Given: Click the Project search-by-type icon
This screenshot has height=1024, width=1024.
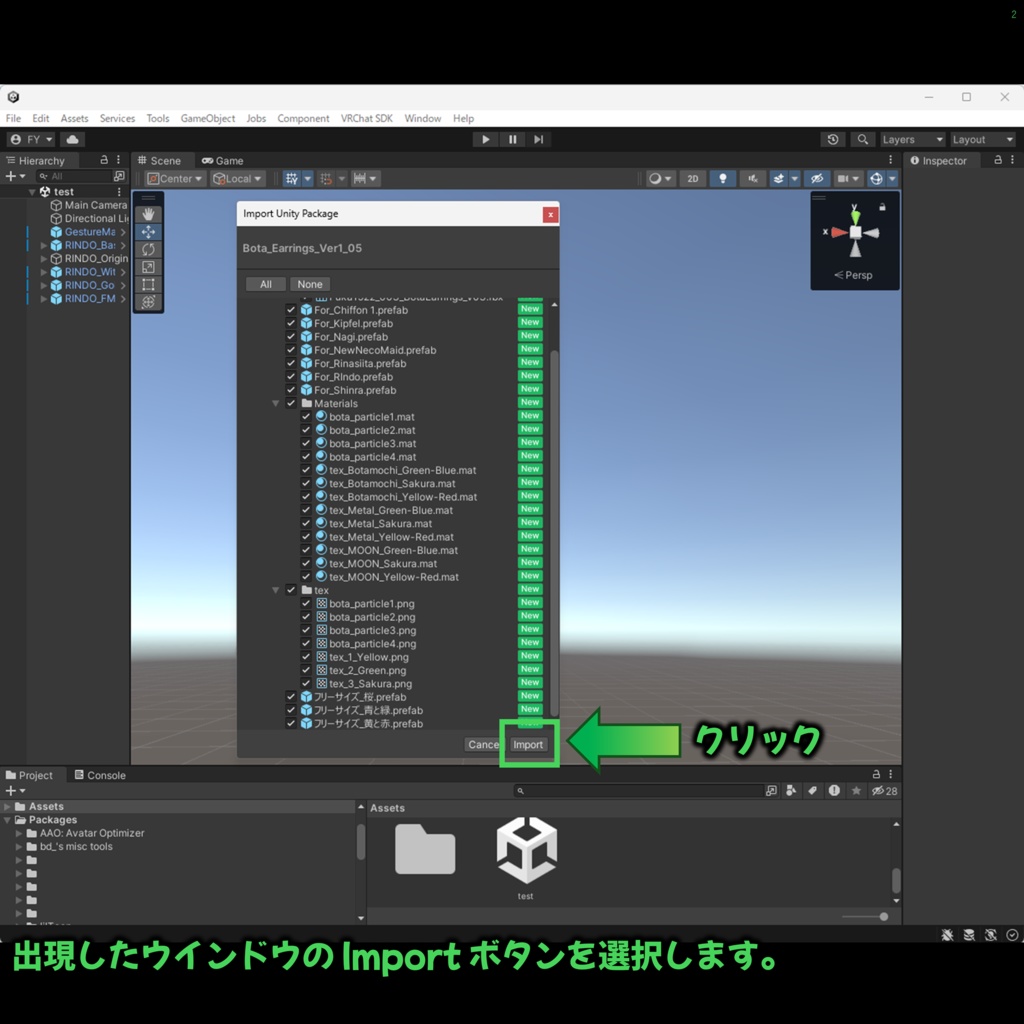Looking at the screenshot, I should 791,791.
